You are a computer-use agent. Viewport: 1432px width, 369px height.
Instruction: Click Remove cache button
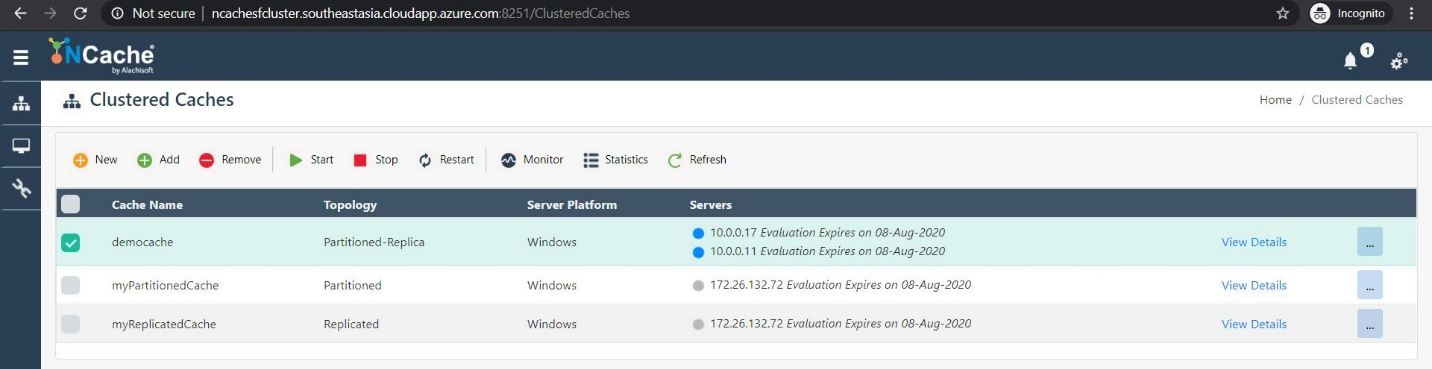coord(229,160)
